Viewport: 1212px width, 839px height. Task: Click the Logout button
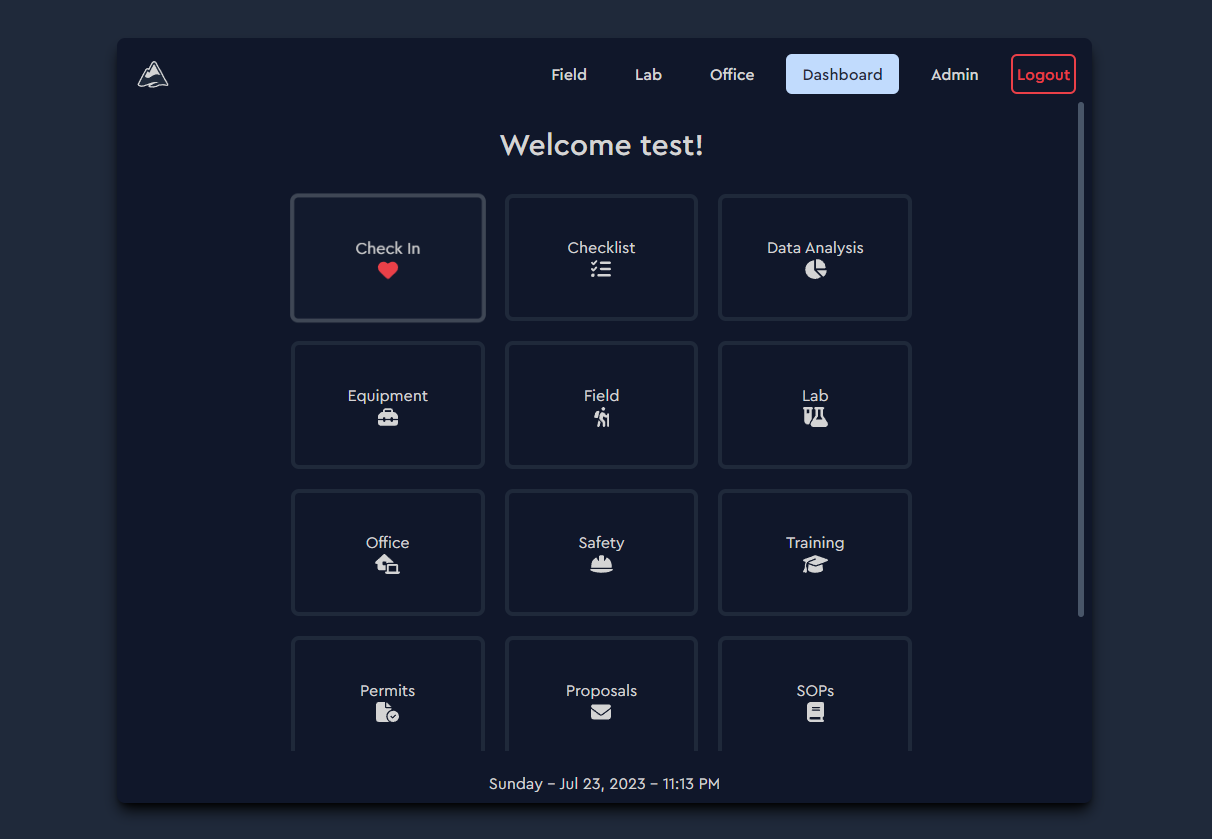coord(1043,74)
